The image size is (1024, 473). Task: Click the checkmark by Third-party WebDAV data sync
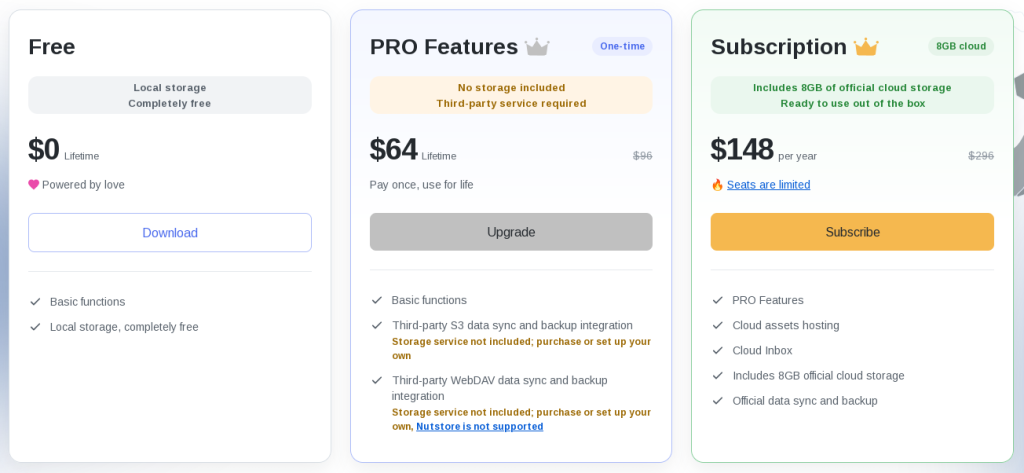click(377, 380)
